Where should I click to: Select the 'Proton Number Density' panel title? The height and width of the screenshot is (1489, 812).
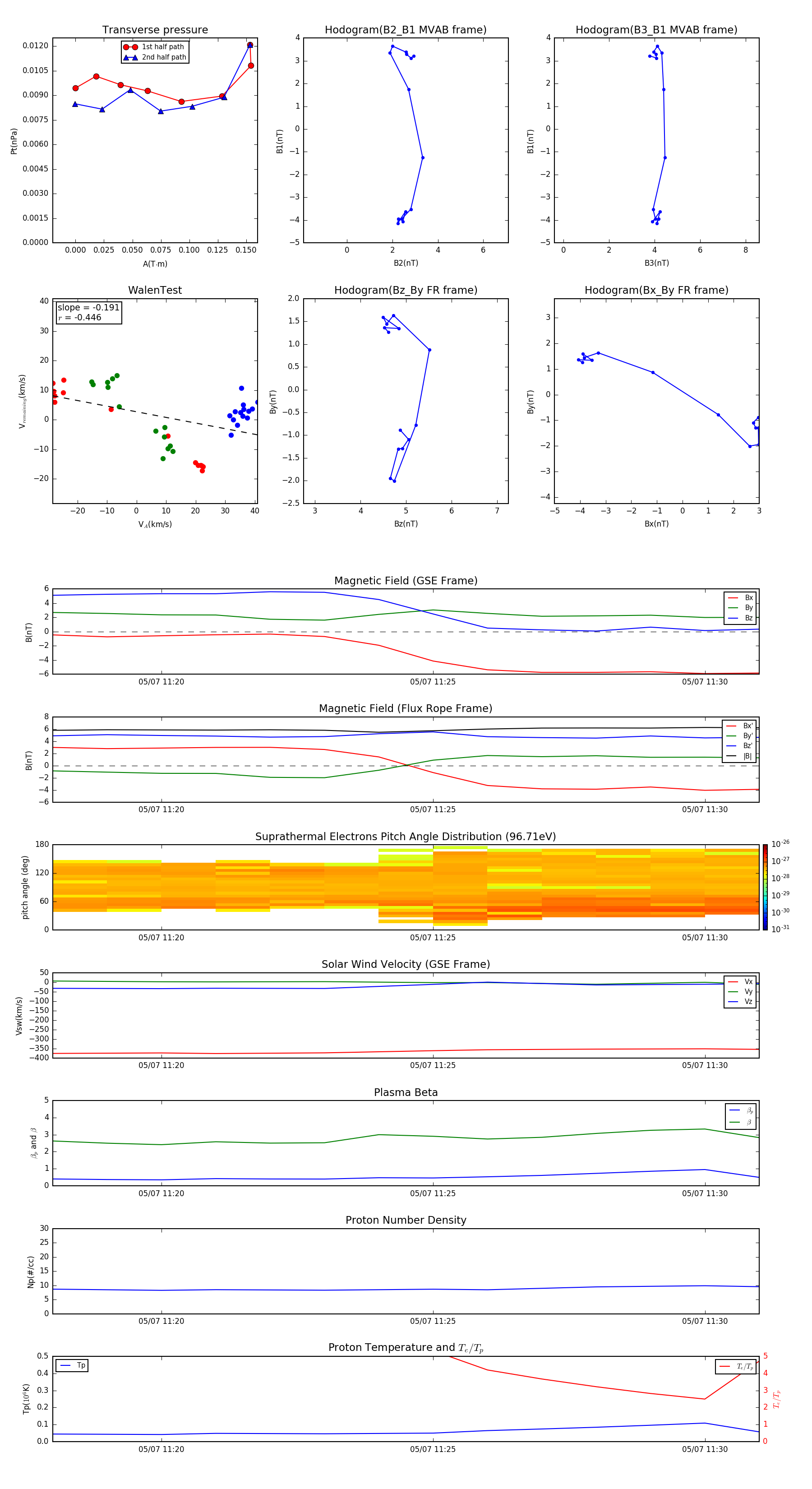406,1221
